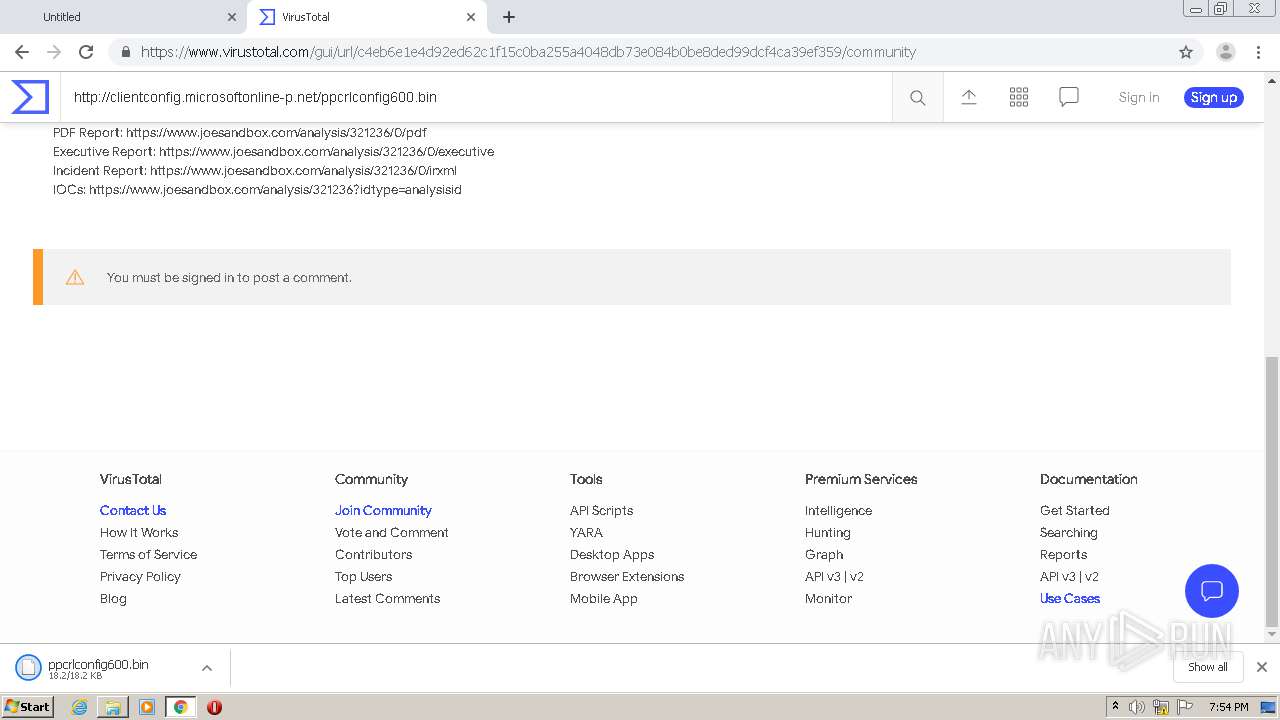
Task: Open the volume tray icon
Action: [x=1137, y=707]
